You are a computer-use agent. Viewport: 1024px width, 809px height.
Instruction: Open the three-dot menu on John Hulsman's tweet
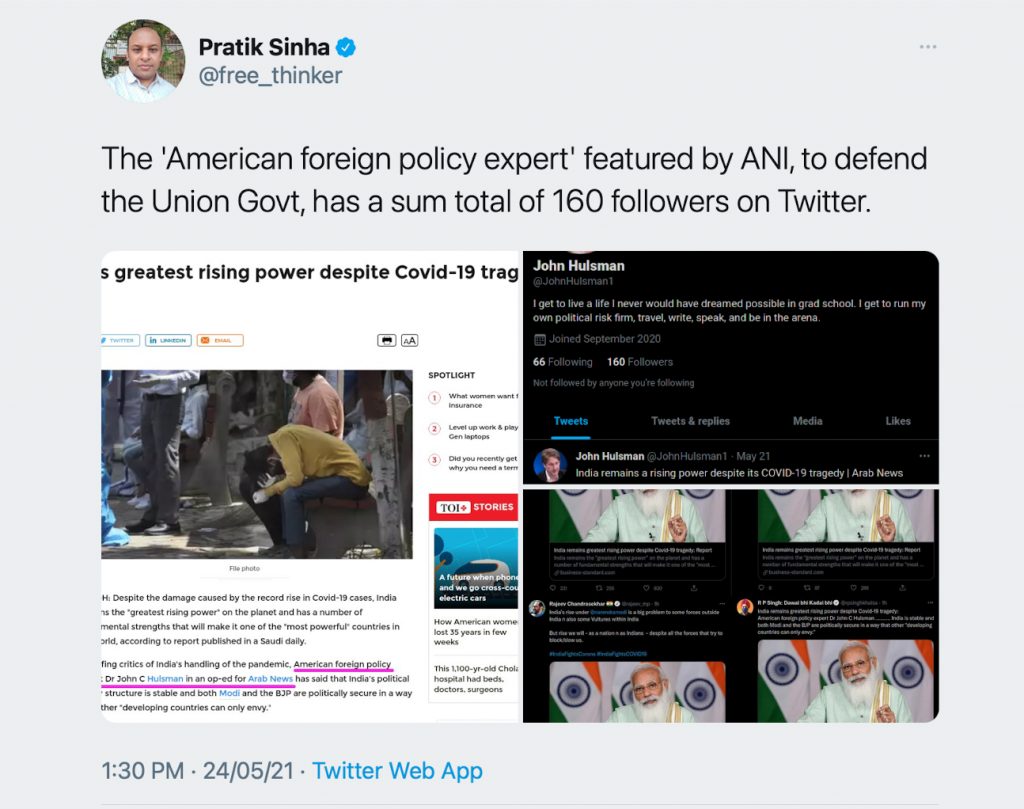[924, 456]
